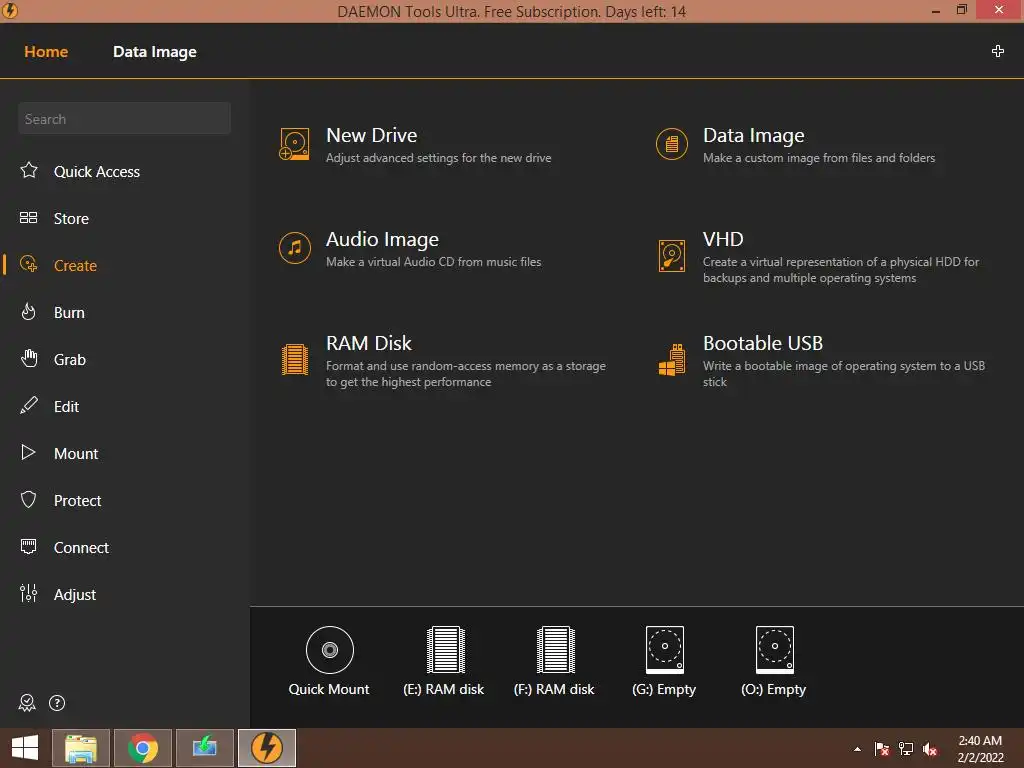Screen dimensions: 1024x768
Task: Click the Edit pencil icon
Action: click(x=29, y=406)
